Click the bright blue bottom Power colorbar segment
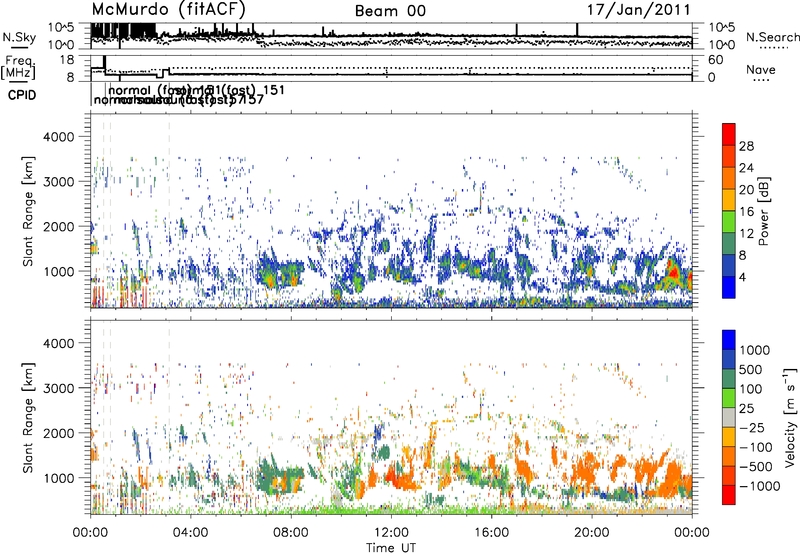 pos(729,287)
